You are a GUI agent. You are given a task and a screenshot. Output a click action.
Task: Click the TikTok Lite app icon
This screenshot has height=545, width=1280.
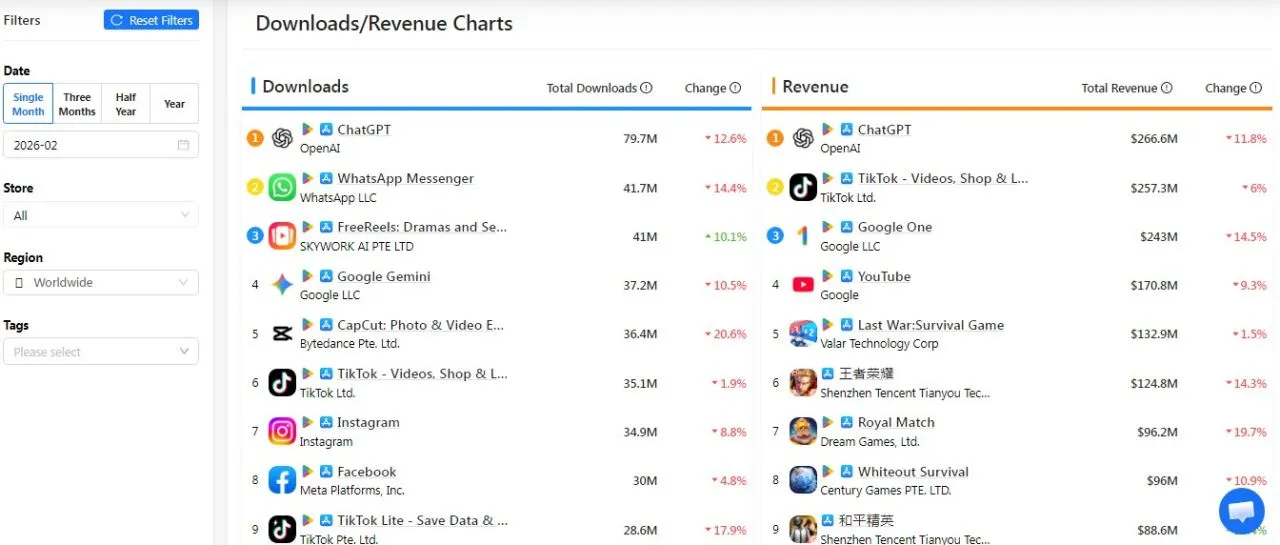pos(282,529)
